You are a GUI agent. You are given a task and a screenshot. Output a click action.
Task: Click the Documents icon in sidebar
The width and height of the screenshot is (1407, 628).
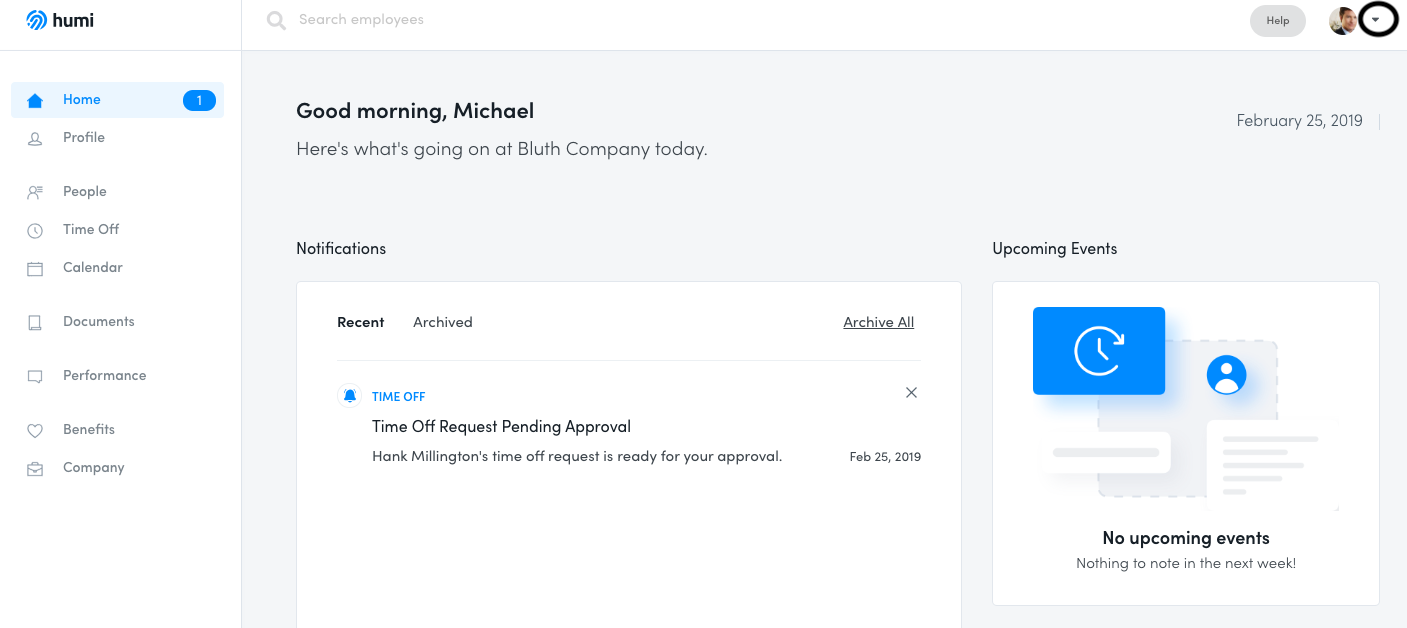tap(35, 322)
